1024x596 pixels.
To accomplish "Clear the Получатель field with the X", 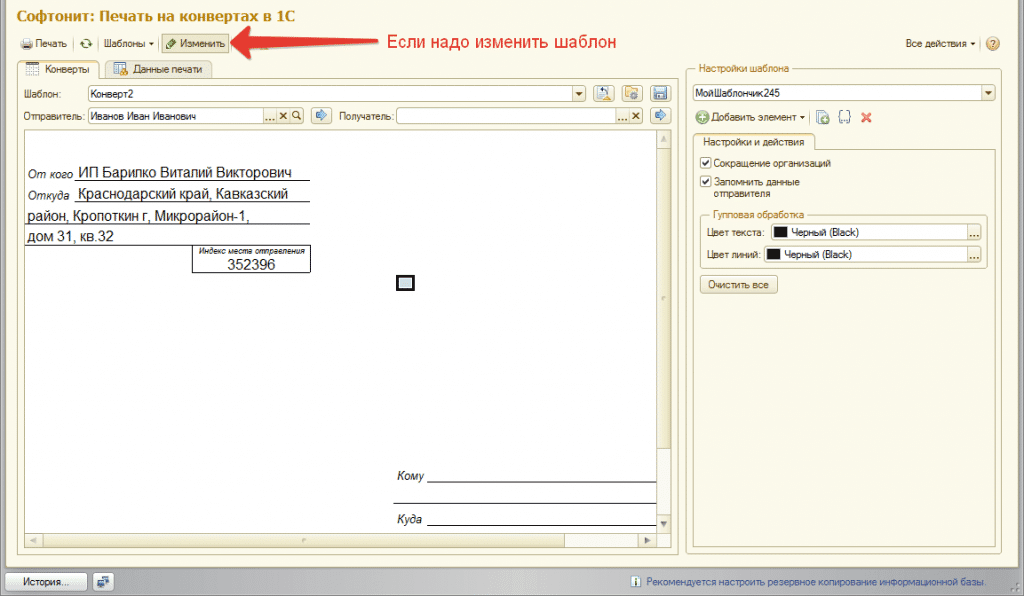I will point(636,116).
